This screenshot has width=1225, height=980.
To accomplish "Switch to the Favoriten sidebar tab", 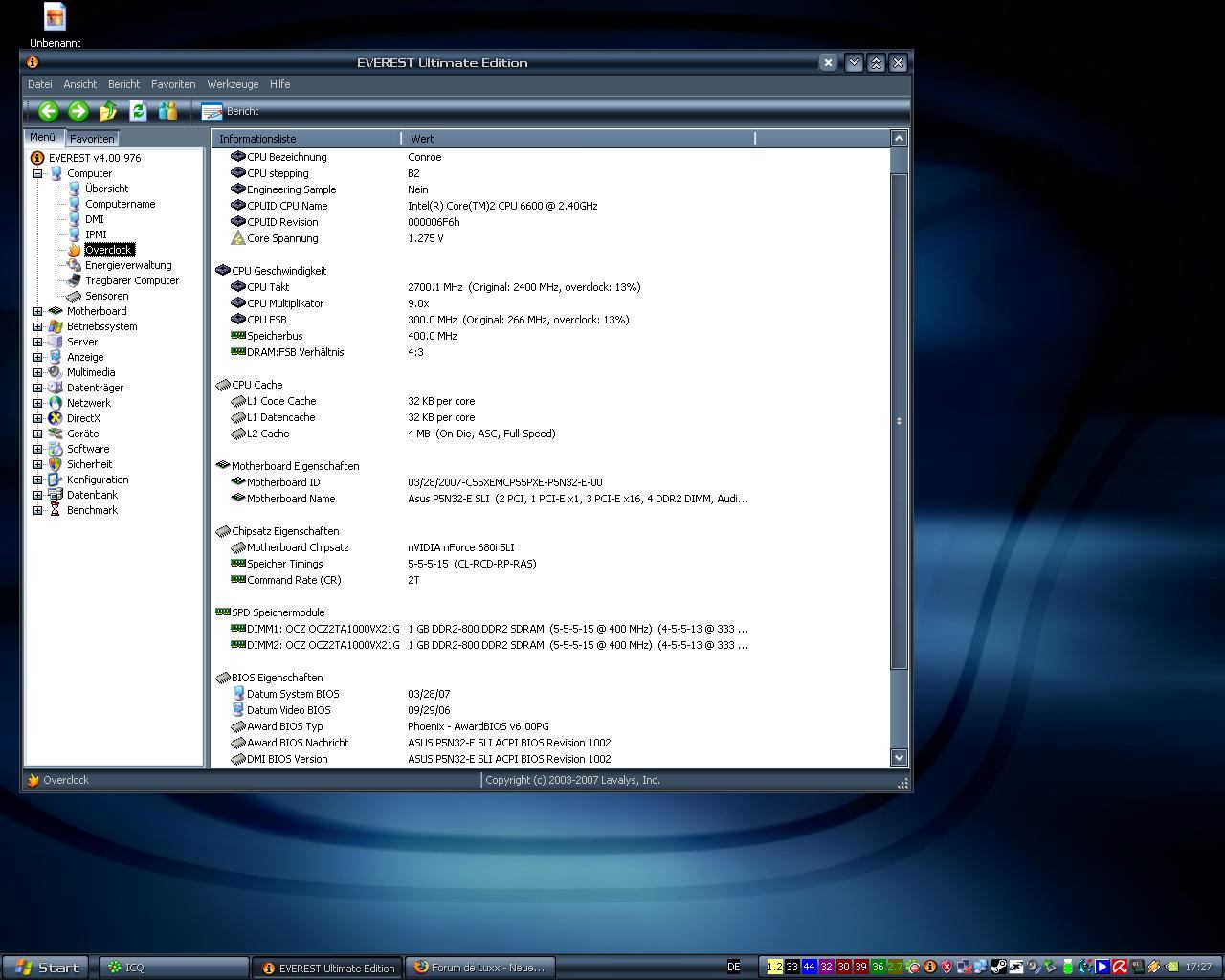I will pos(92,139).
